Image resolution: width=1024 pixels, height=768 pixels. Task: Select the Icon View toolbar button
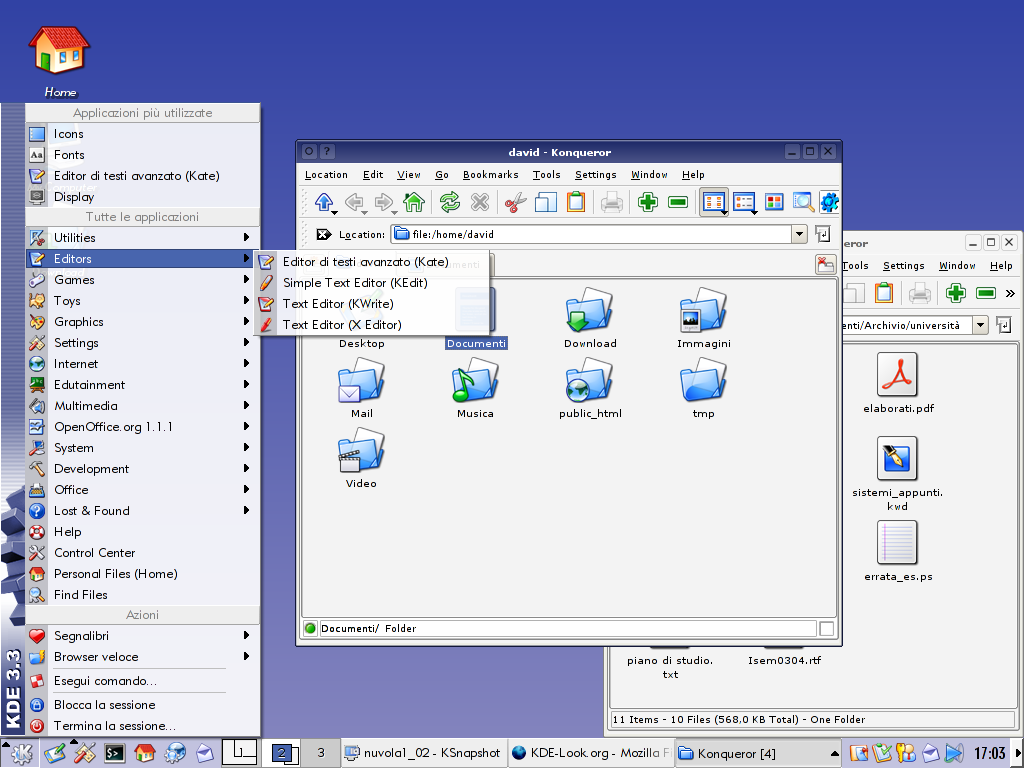point(714,202)
